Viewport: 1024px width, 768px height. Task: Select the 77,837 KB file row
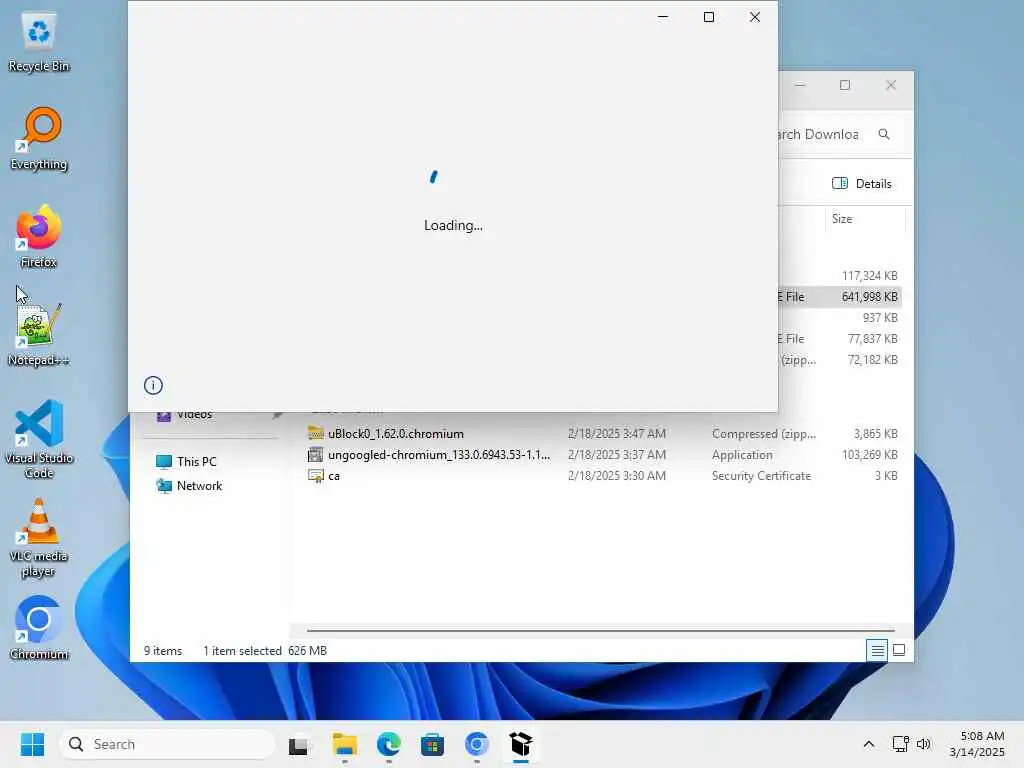pos(840,339)
